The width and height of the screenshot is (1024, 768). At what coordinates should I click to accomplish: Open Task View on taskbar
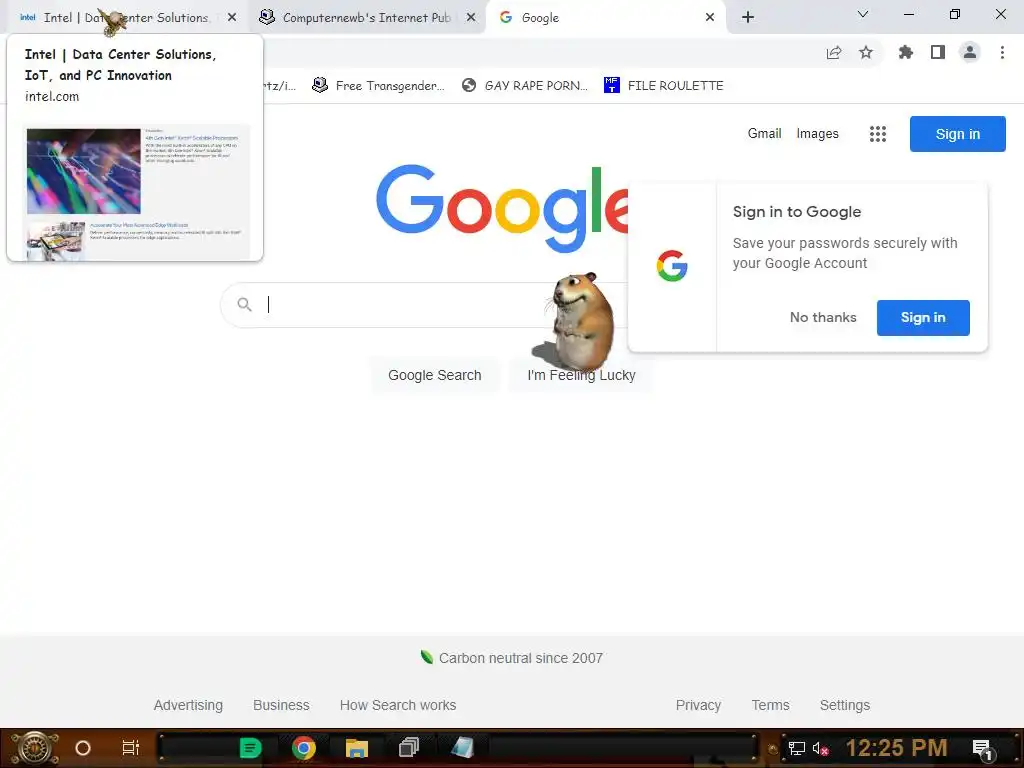point(131,748)
